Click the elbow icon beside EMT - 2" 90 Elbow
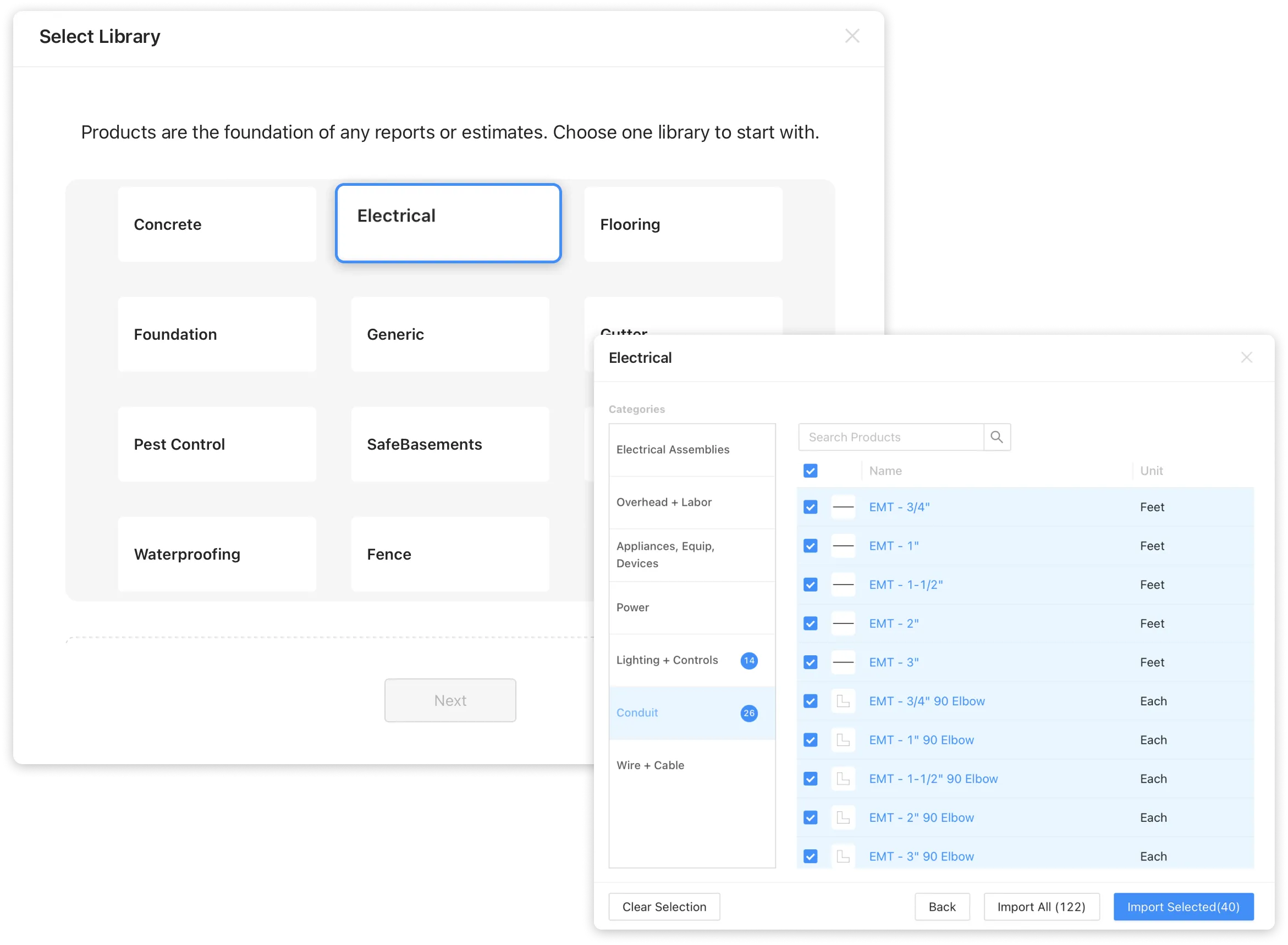 843,817
